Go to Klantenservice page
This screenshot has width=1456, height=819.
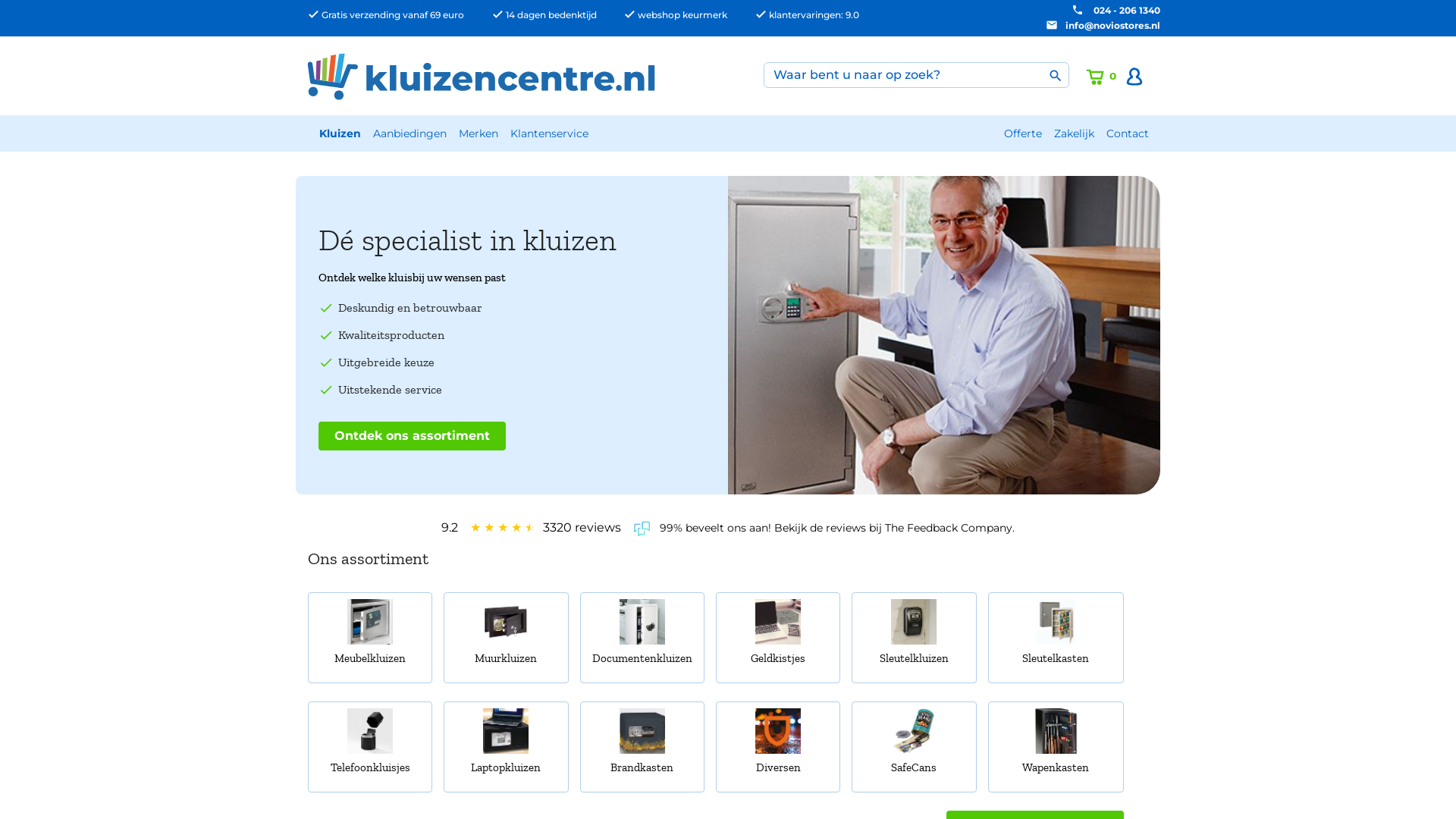point(549,133)
